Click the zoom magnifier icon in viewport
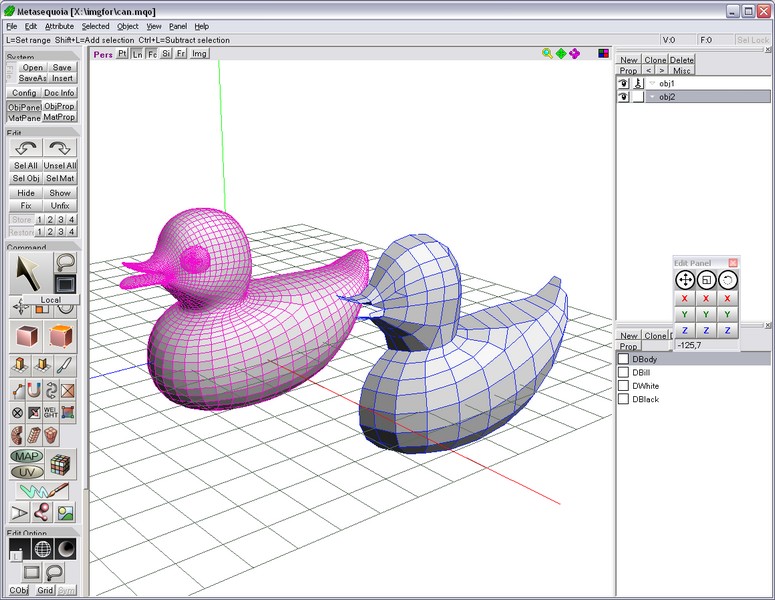The width and height of the screenshot is (775, 600). coord(547,53)
